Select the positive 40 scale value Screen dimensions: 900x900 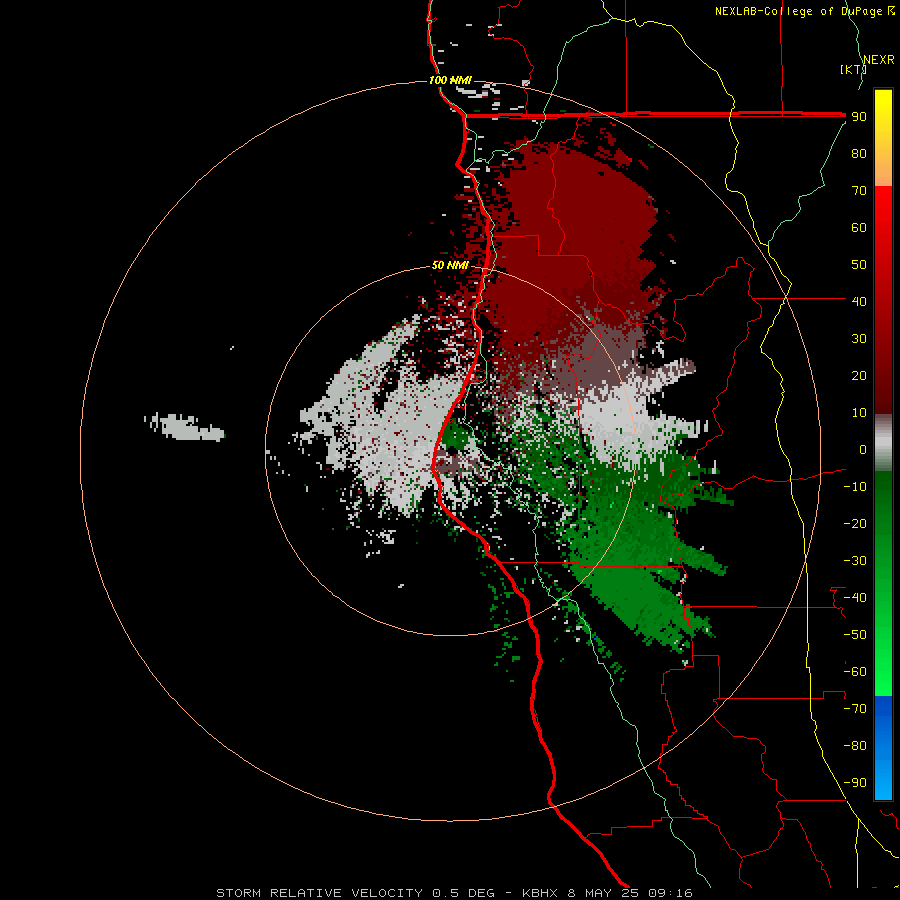859,301
